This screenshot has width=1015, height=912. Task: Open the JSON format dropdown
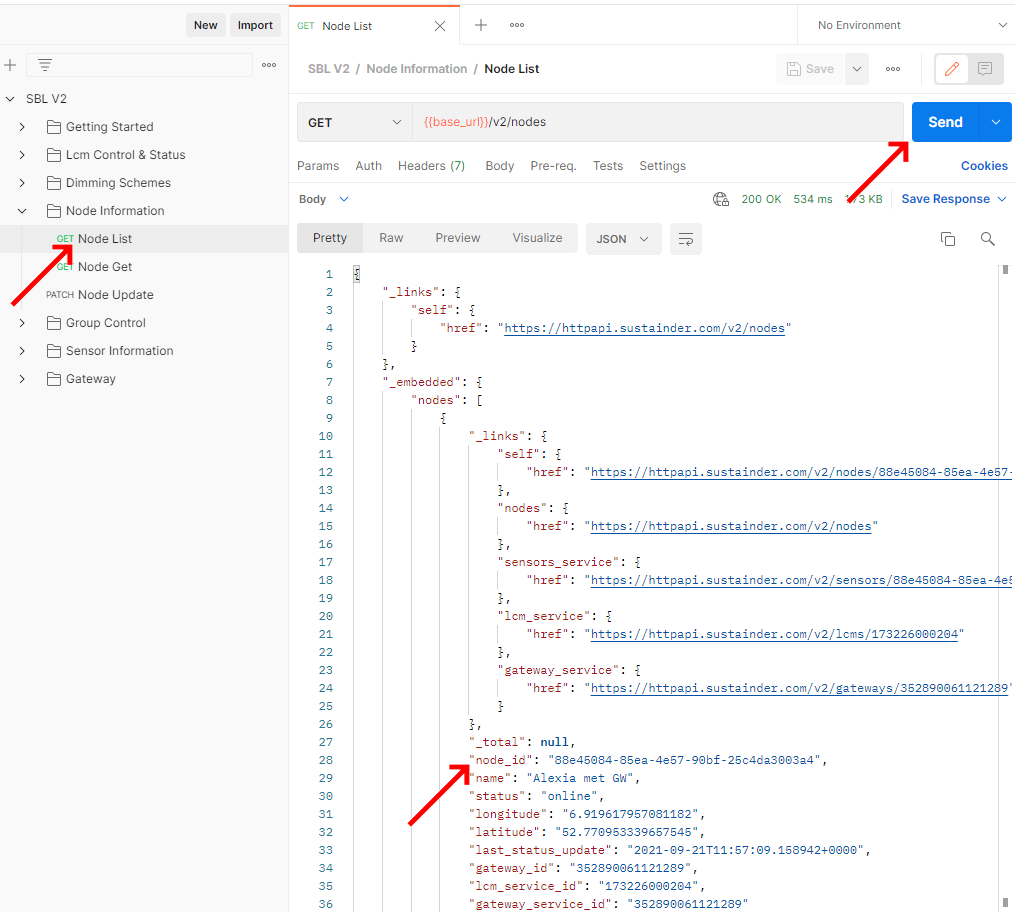click(622, 239)
